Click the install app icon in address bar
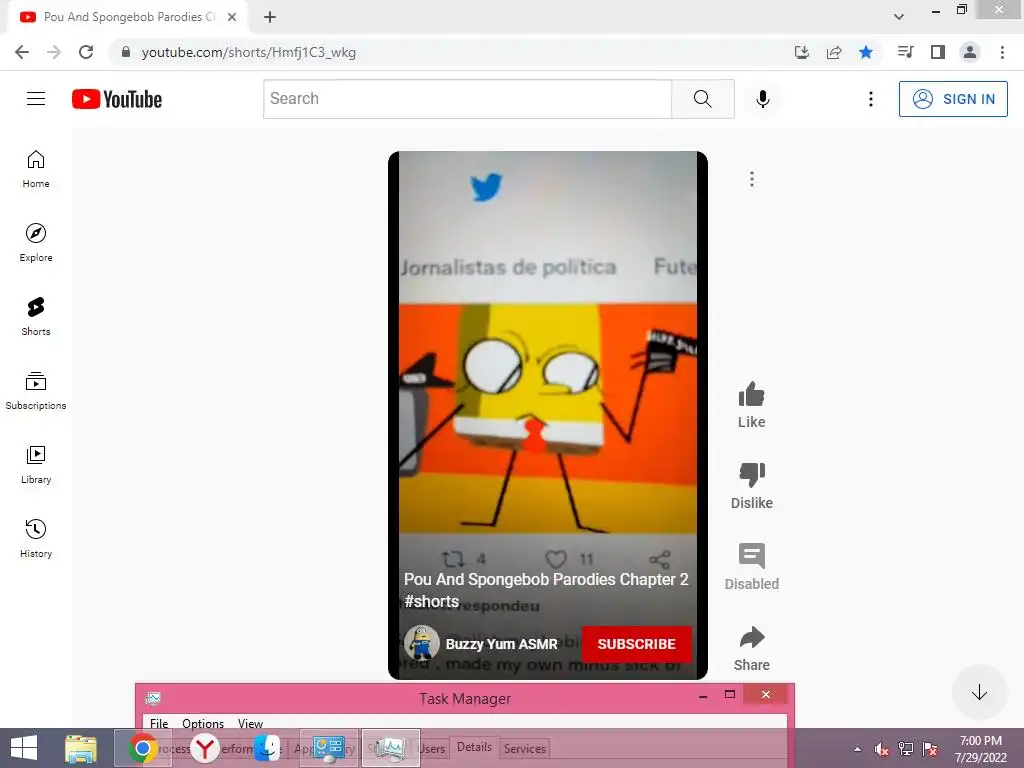This screenshot has width=1024, height=768. coord(801,52)
